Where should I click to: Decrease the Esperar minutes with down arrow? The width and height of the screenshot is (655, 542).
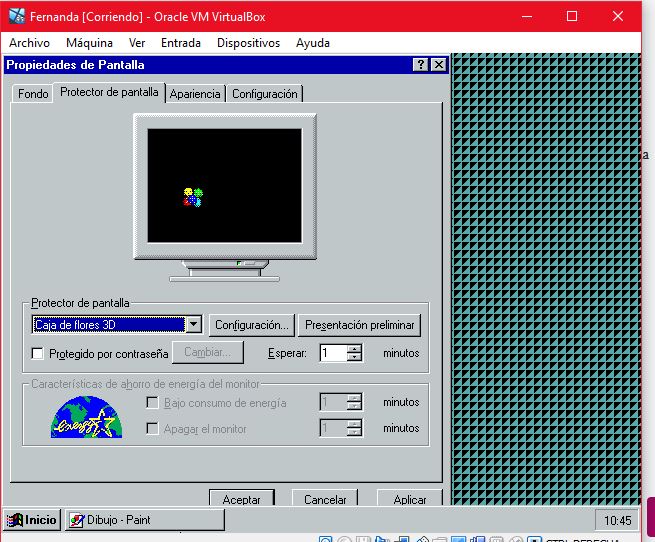(x=354, y=357)
